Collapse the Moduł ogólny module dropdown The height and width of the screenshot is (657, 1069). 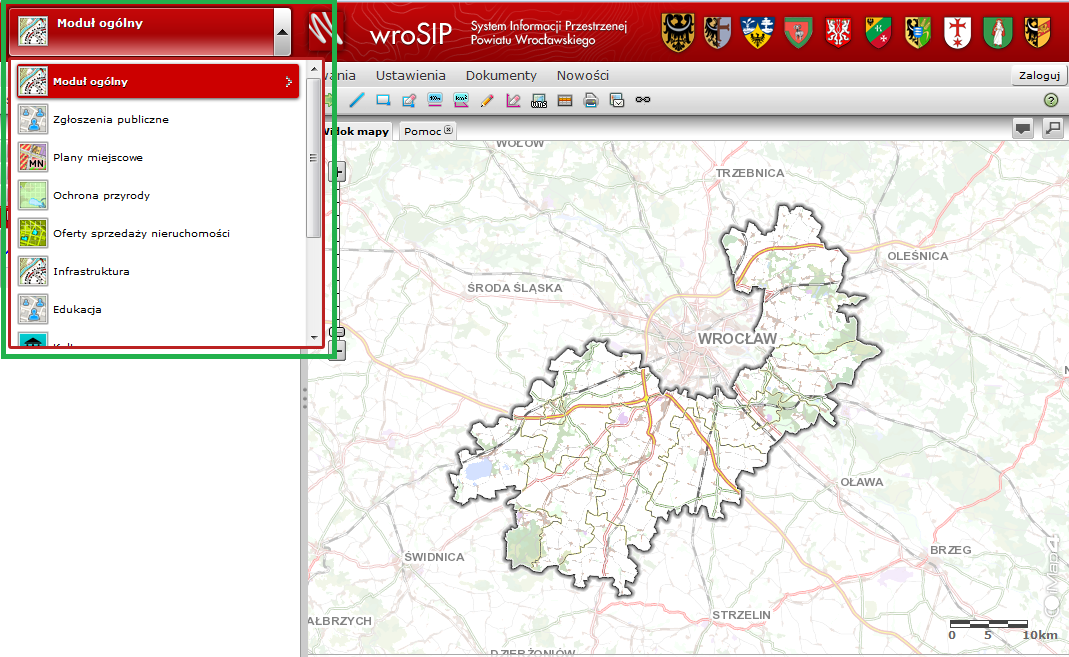(282, 32)
